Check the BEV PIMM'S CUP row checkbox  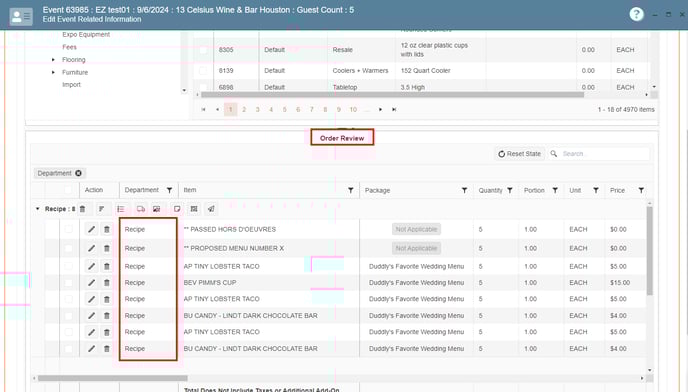click(x=68, y=283)
